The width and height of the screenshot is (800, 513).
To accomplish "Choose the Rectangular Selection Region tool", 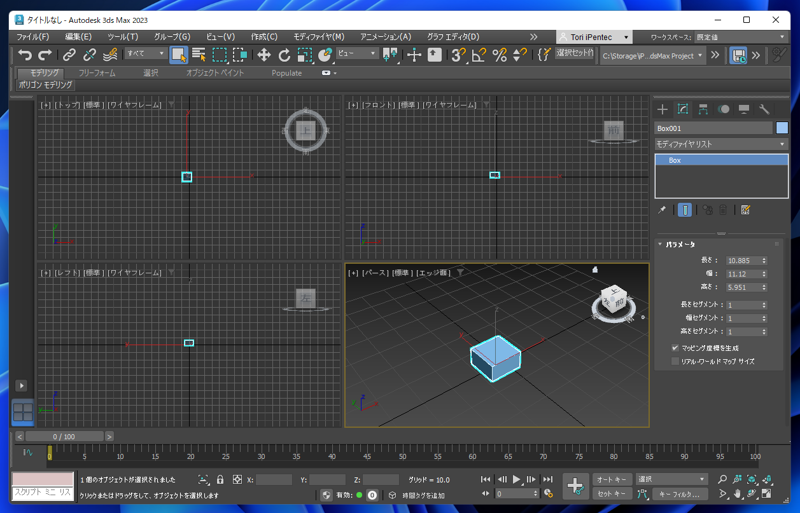I will [x=219, y=55].
